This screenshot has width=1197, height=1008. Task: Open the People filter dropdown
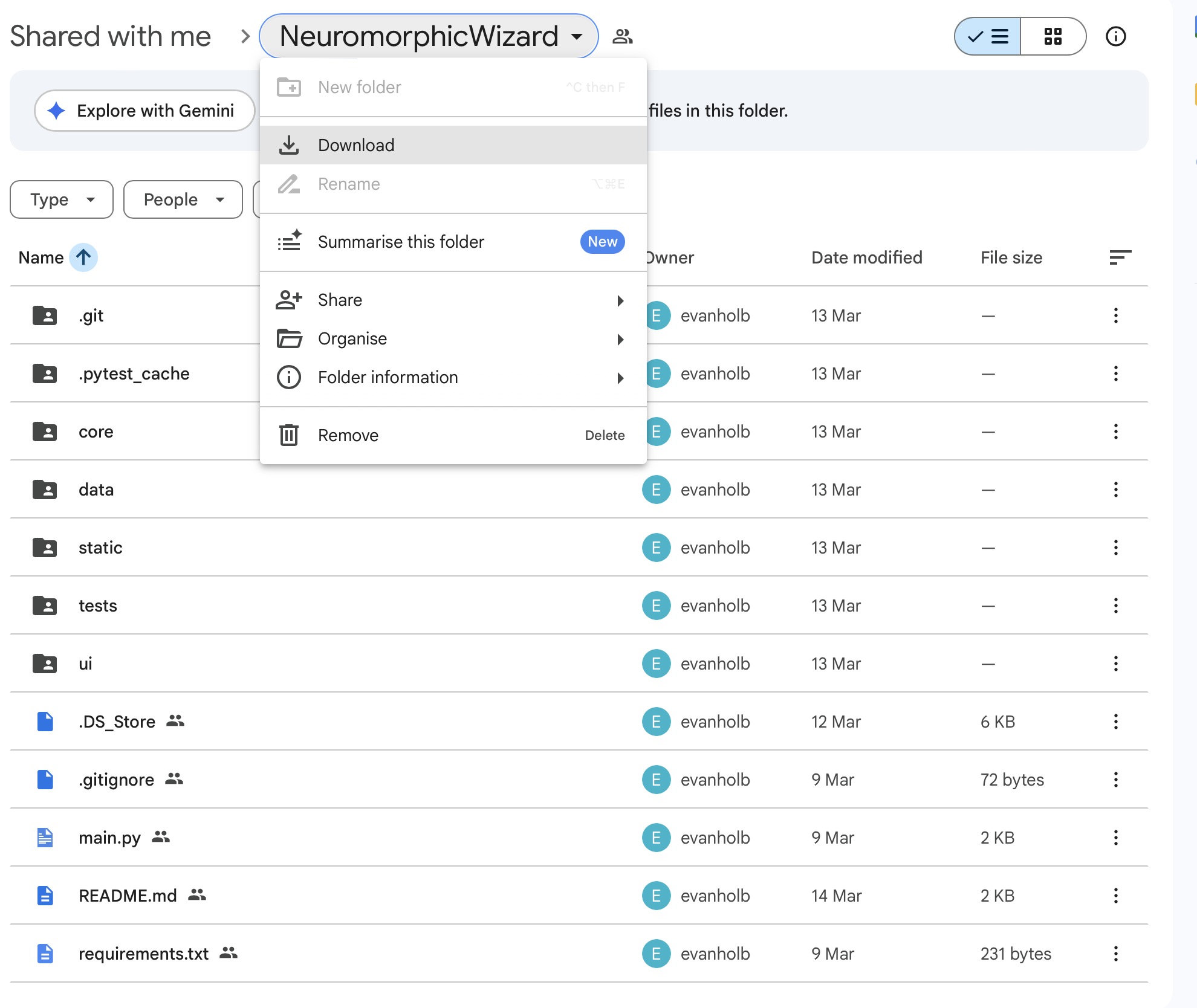pos(182,199)
